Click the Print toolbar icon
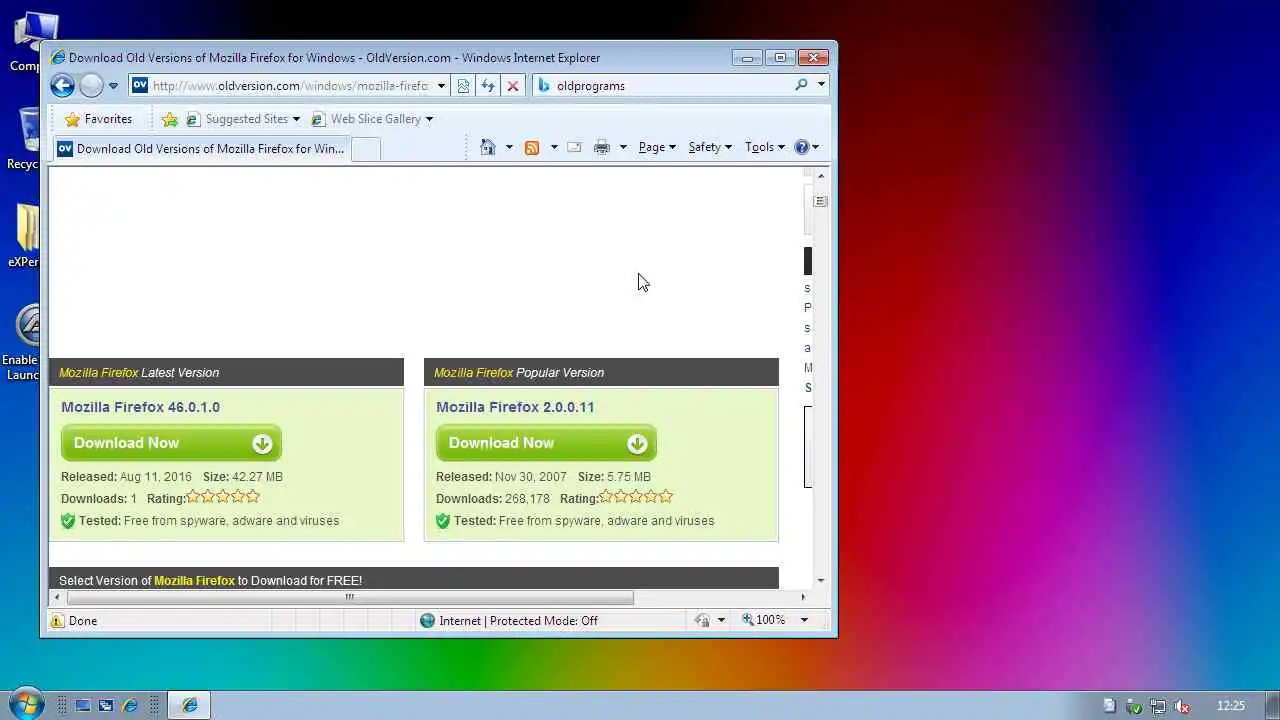The width and height of the screenshot is (1280, 720). coord(602,147)
